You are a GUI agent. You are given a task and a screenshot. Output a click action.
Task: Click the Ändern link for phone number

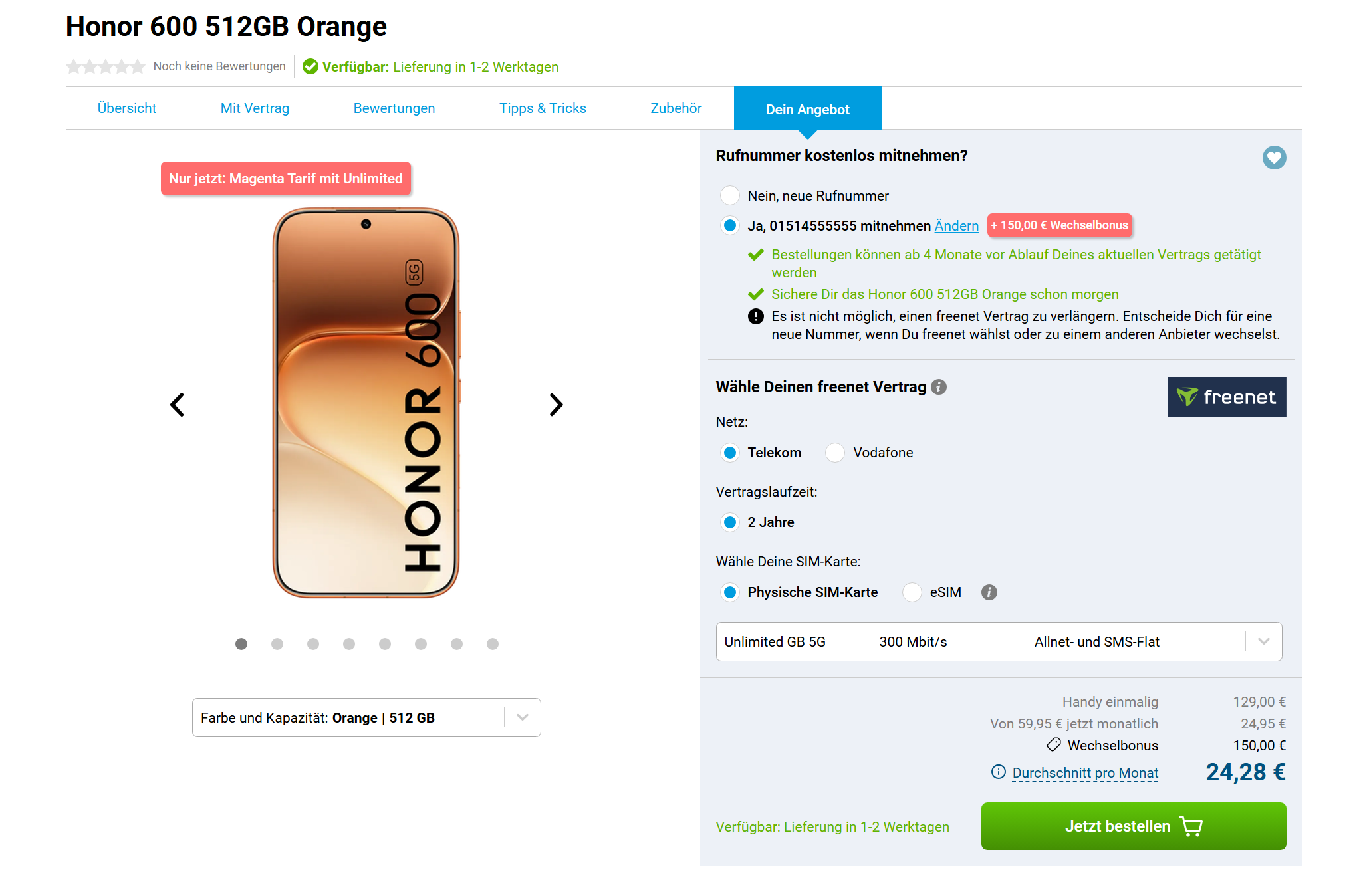957,226
